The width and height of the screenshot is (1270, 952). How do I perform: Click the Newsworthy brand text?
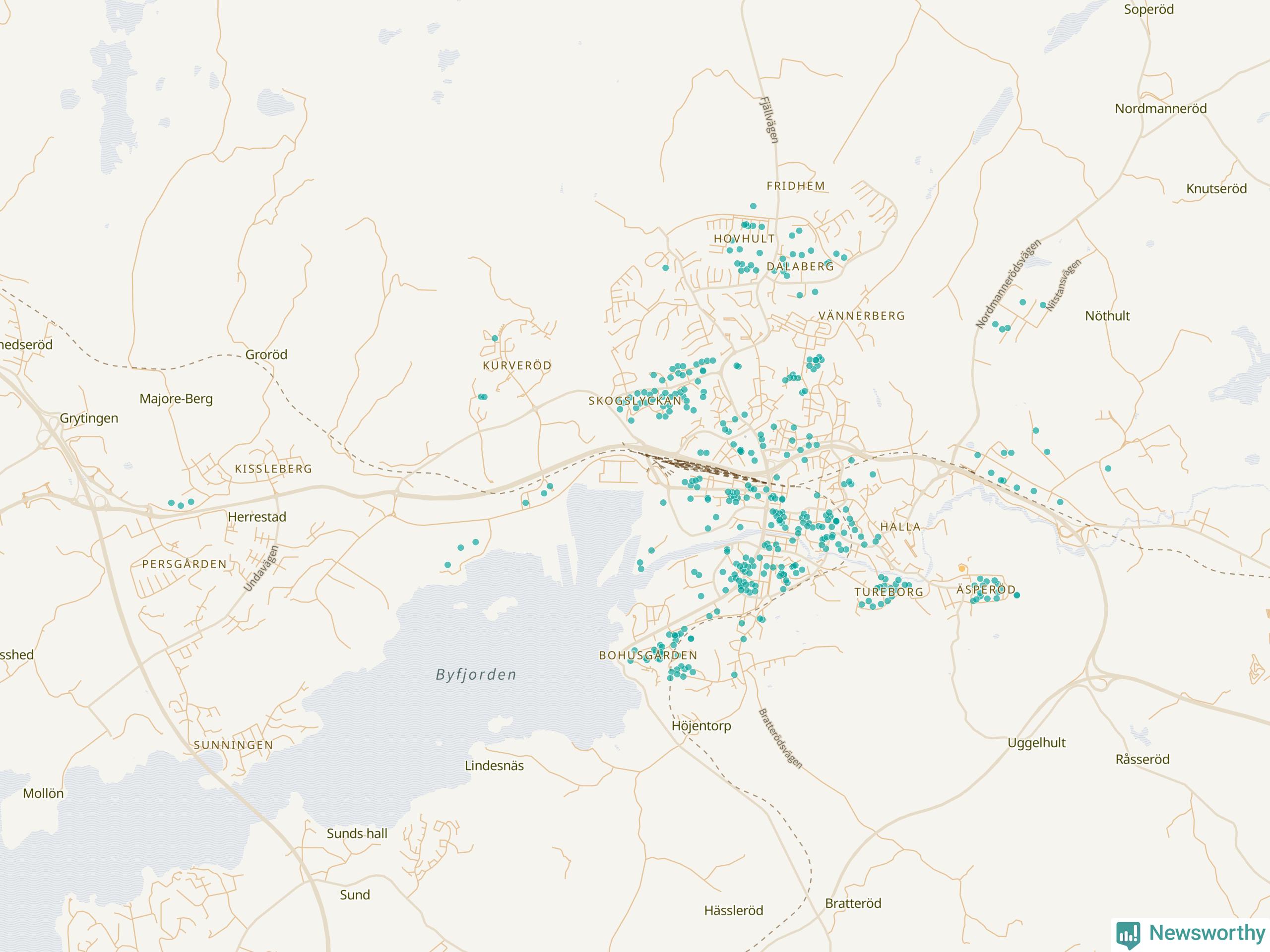coord(1207,933)
